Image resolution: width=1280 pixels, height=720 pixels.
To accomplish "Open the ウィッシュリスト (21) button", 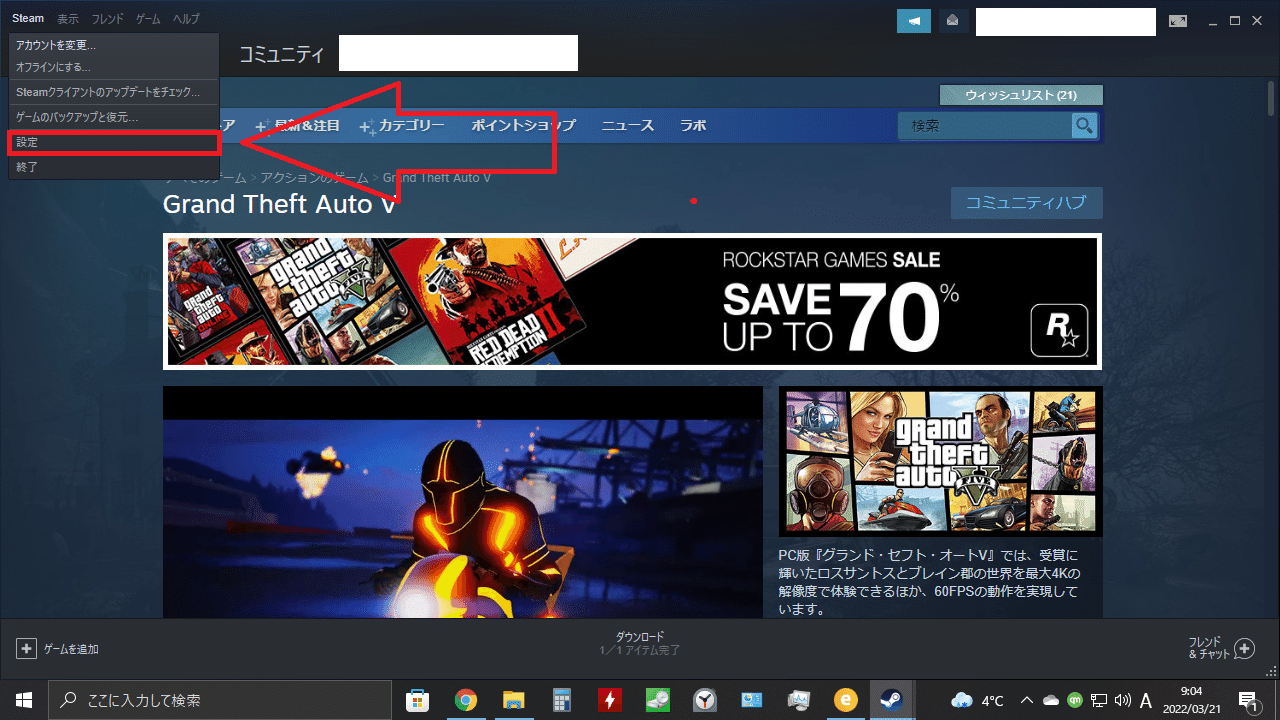I will [x=1020, y=94].
